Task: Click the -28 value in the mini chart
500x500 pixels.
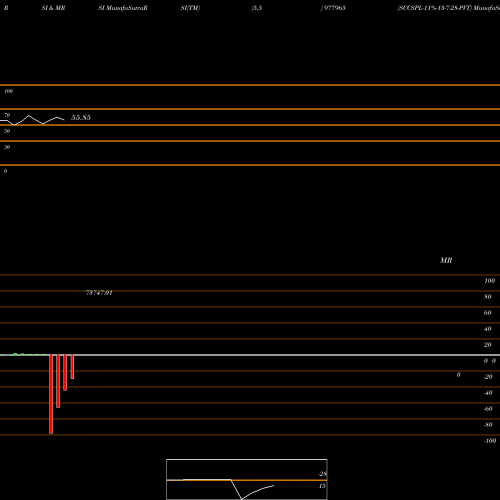Action: tap(322, 474)
